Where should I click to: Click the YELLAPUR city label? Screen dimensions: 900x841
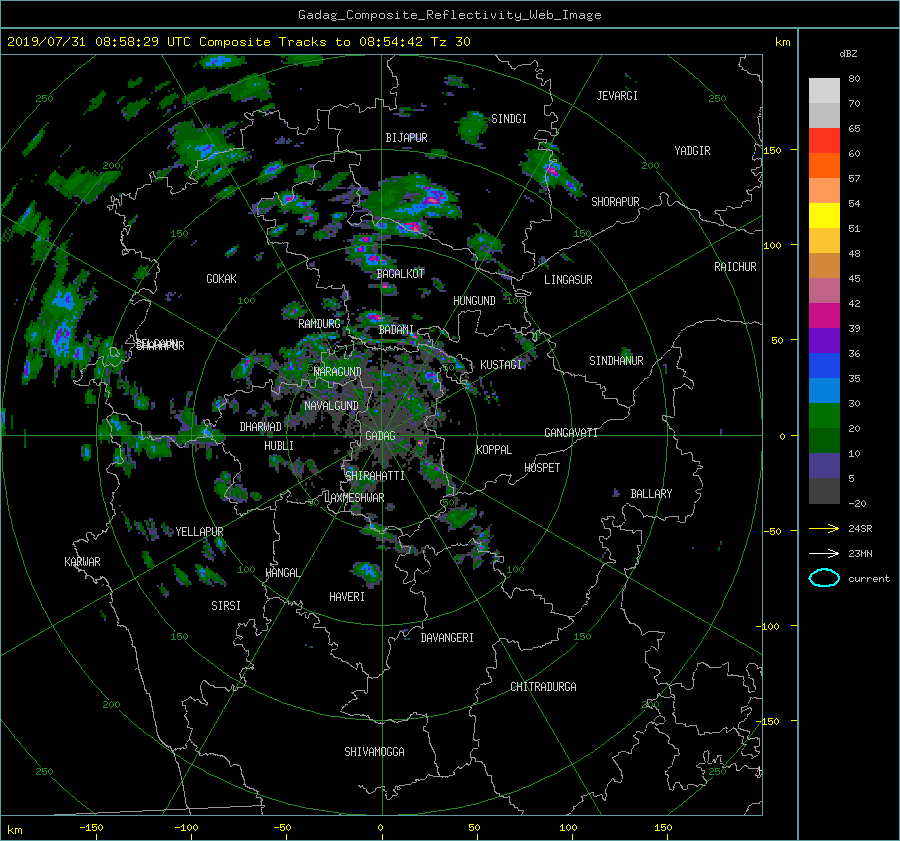[199, 532]
